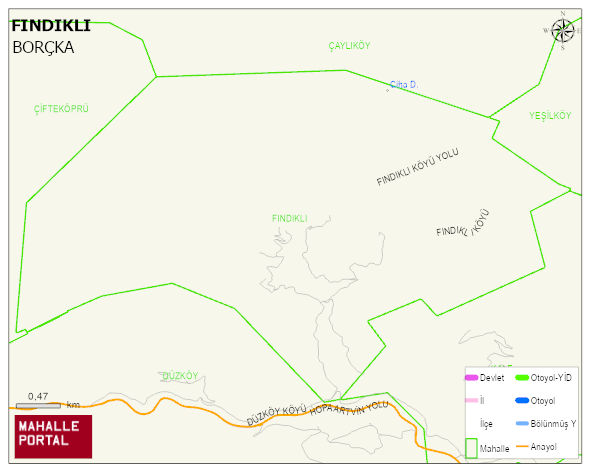Click the Otoyol-YİD green legend swatch
591x472 pixels.
coord(522,378)
